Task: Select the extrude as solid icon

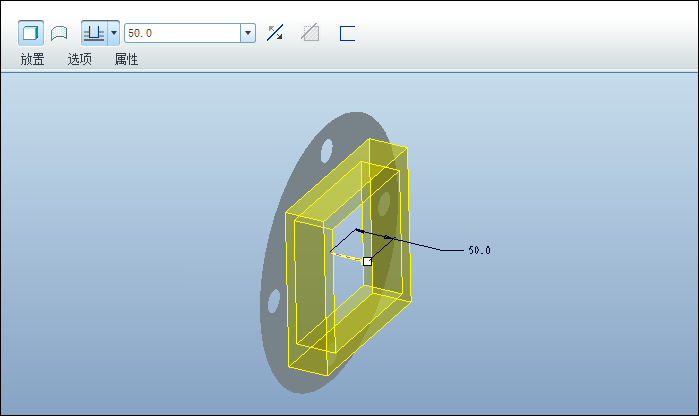Action: click(x=30, y=33)
